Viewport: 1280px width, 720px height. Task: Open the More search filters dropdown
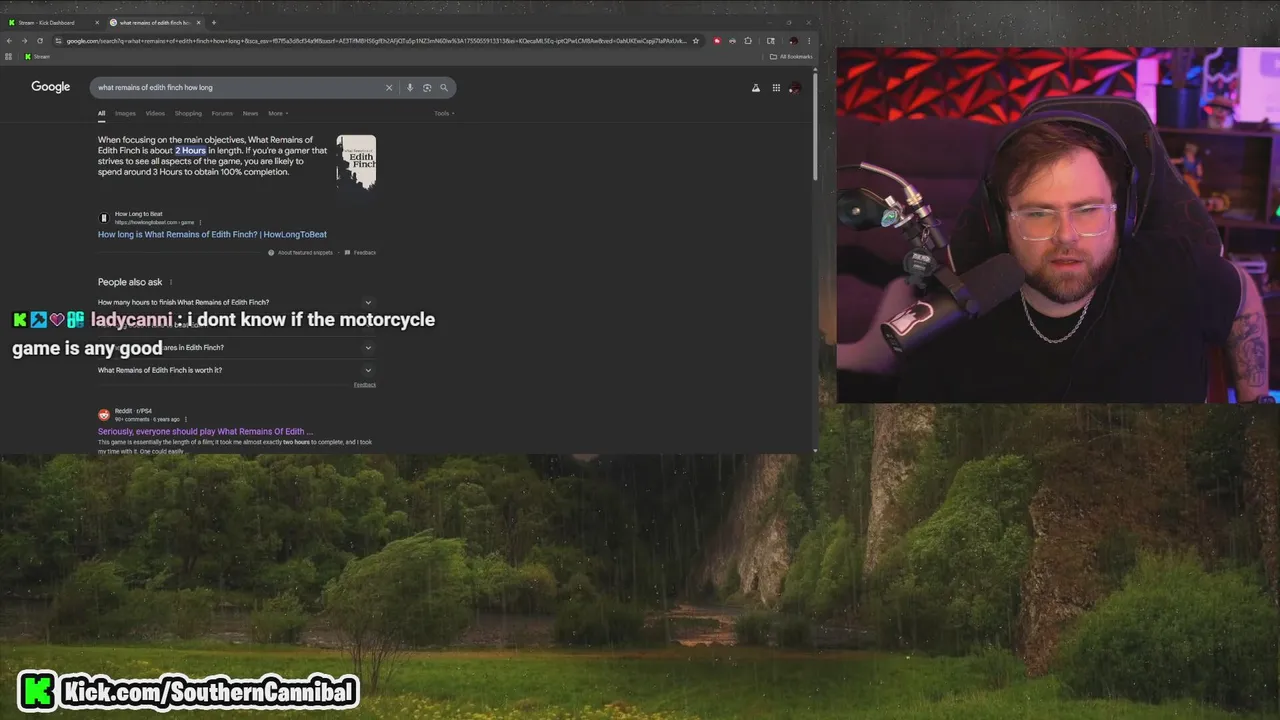(x=277, y=113)
